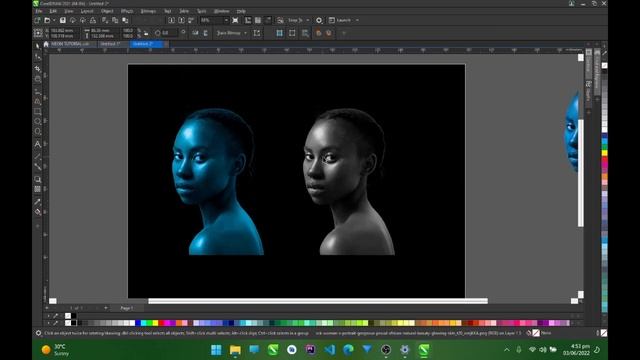
Task: Select the Text tool
Action: 38,144
